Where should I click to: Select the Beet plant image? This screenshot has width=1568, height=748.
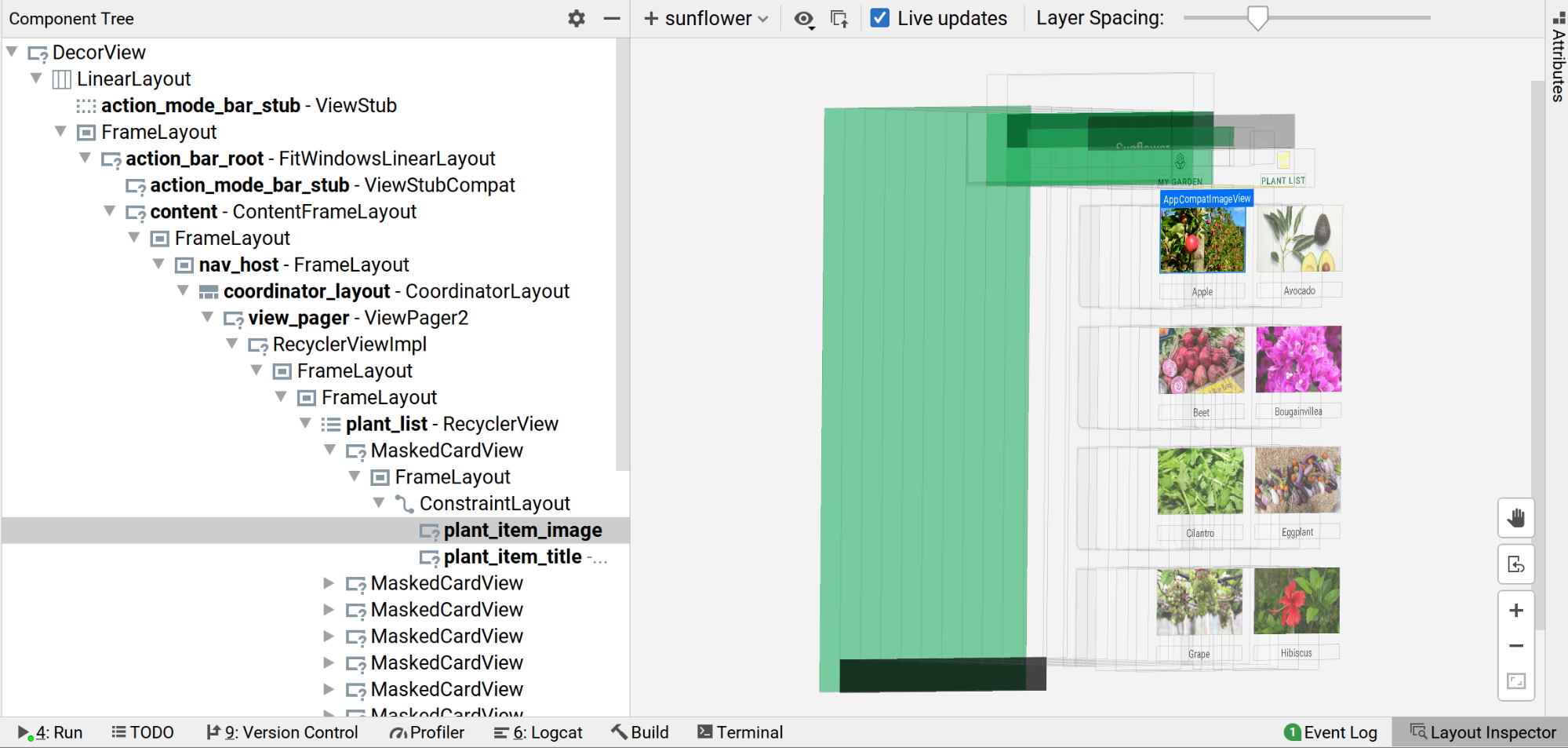tap(1202, 360)
